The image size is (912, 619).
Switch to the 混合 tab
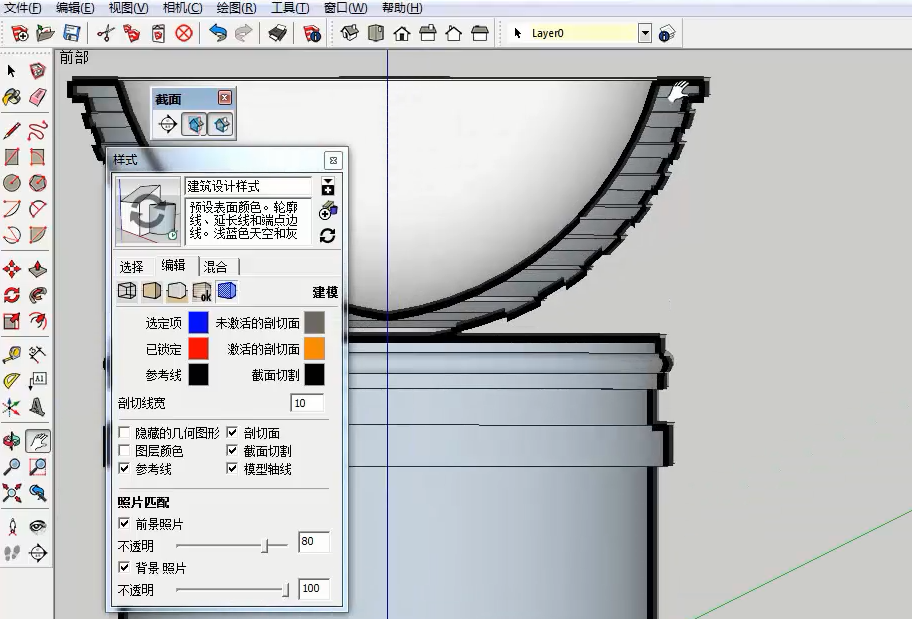216,266
